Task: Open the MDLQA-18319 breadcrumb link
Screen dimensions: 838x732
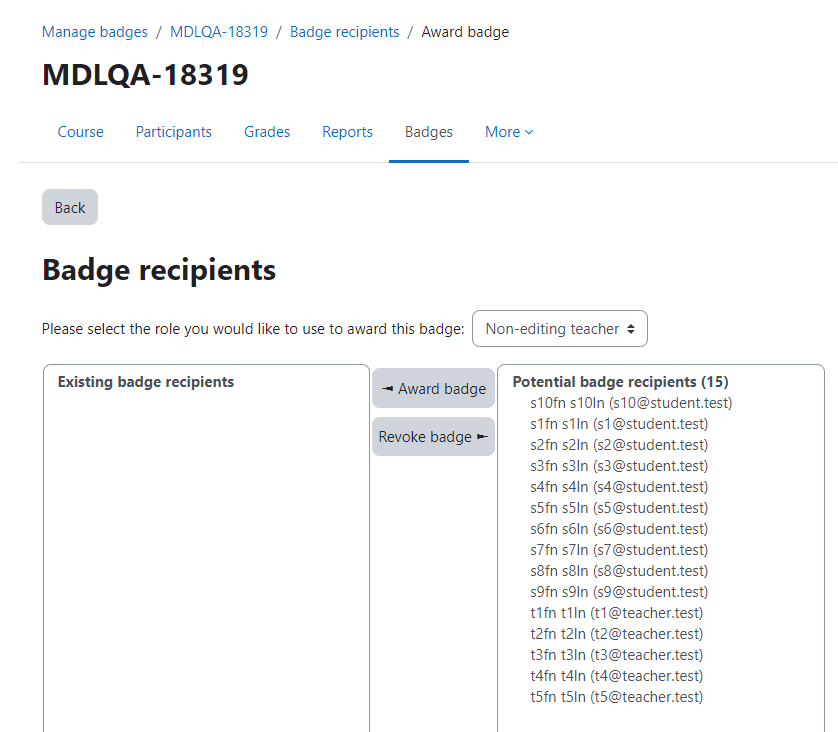Action: pyautogui.click(x=219, y=32)
